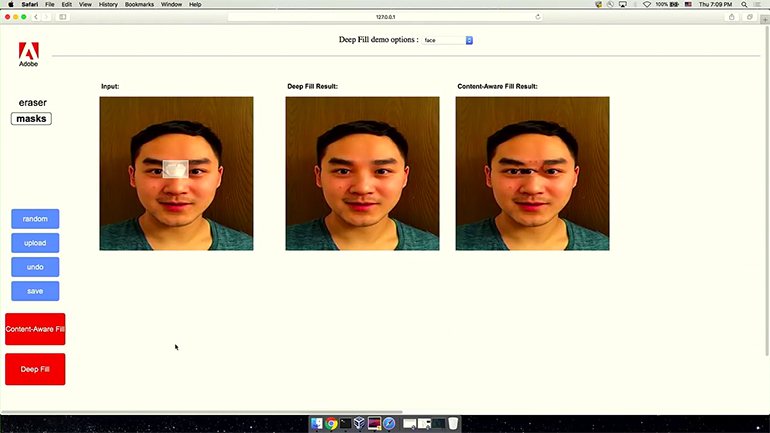Open Finder from the dock

point(317,424)
